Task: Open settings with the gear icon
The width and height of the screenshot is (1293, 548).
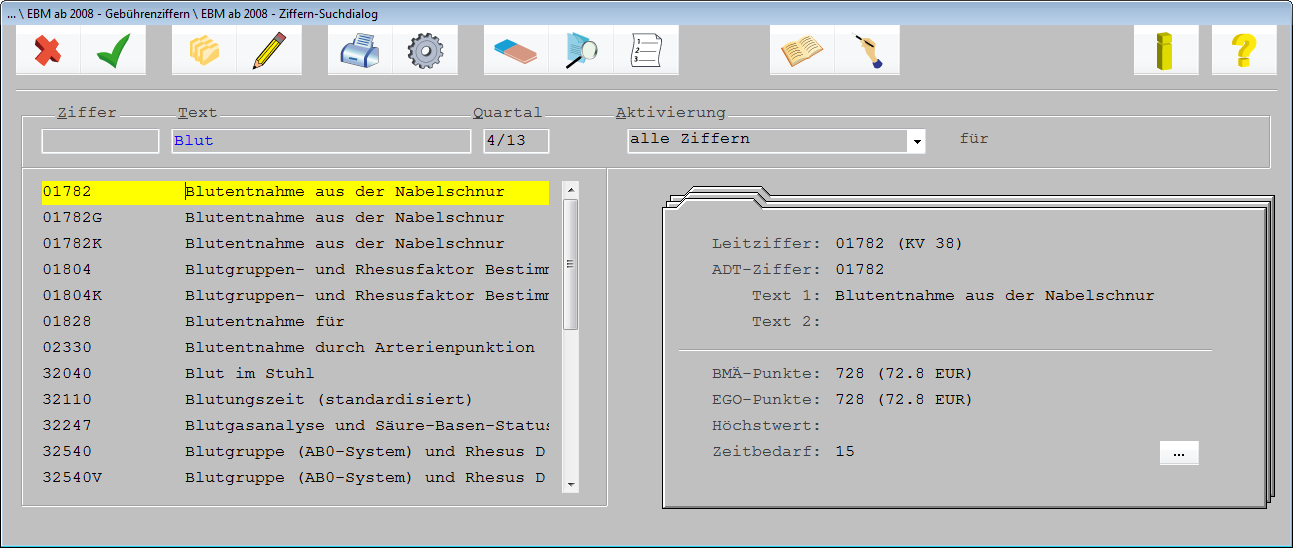Action: [425, 50]
